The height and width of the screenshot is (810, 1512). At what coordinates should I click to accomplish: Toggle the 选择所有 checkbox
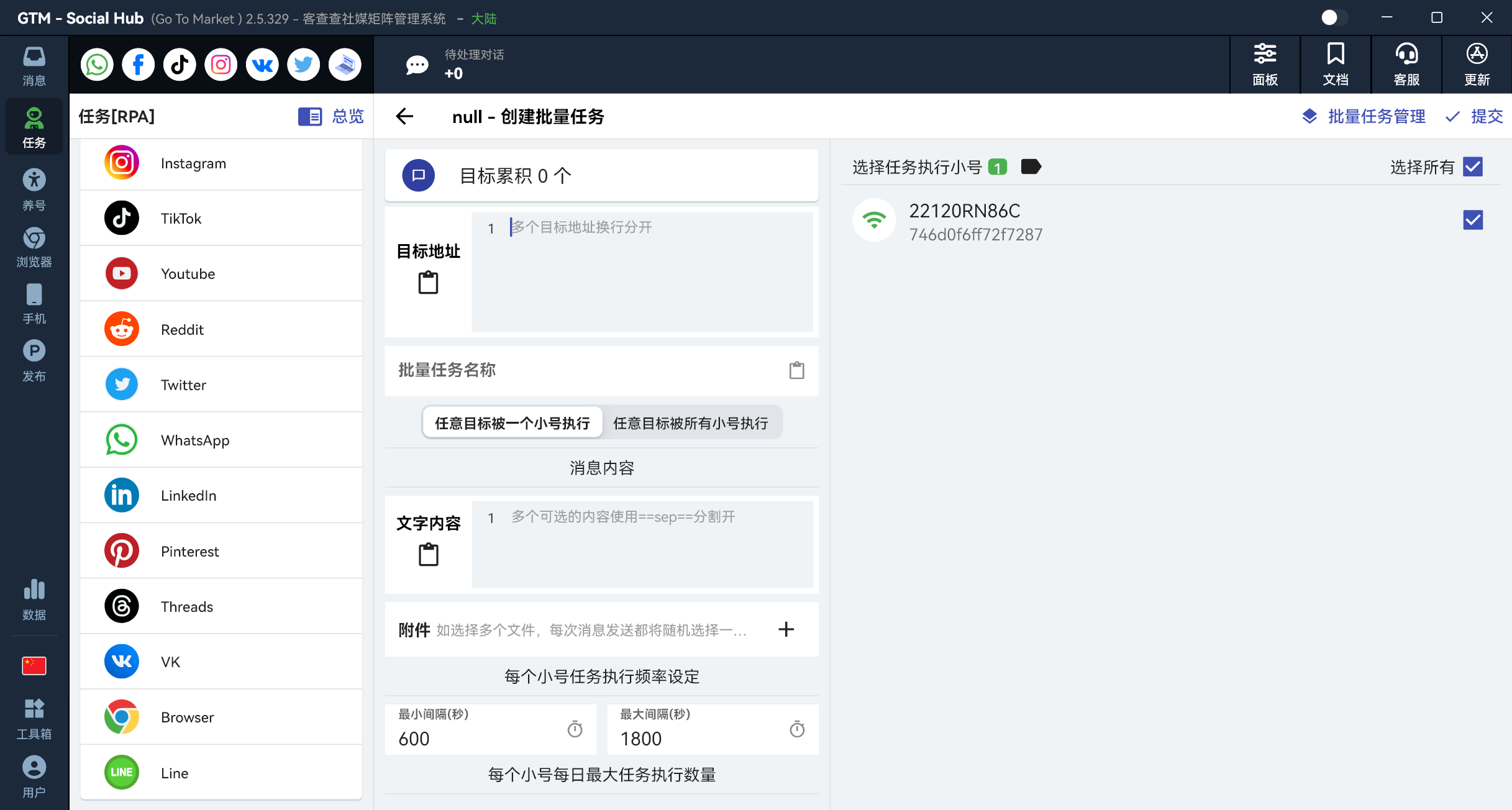pos(1473,166)
